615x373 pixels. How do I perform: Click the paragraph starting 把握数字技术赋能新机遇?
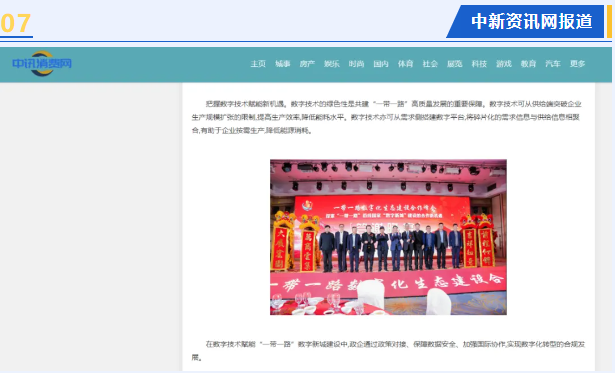pyautogui.click(x=386, y=117)
